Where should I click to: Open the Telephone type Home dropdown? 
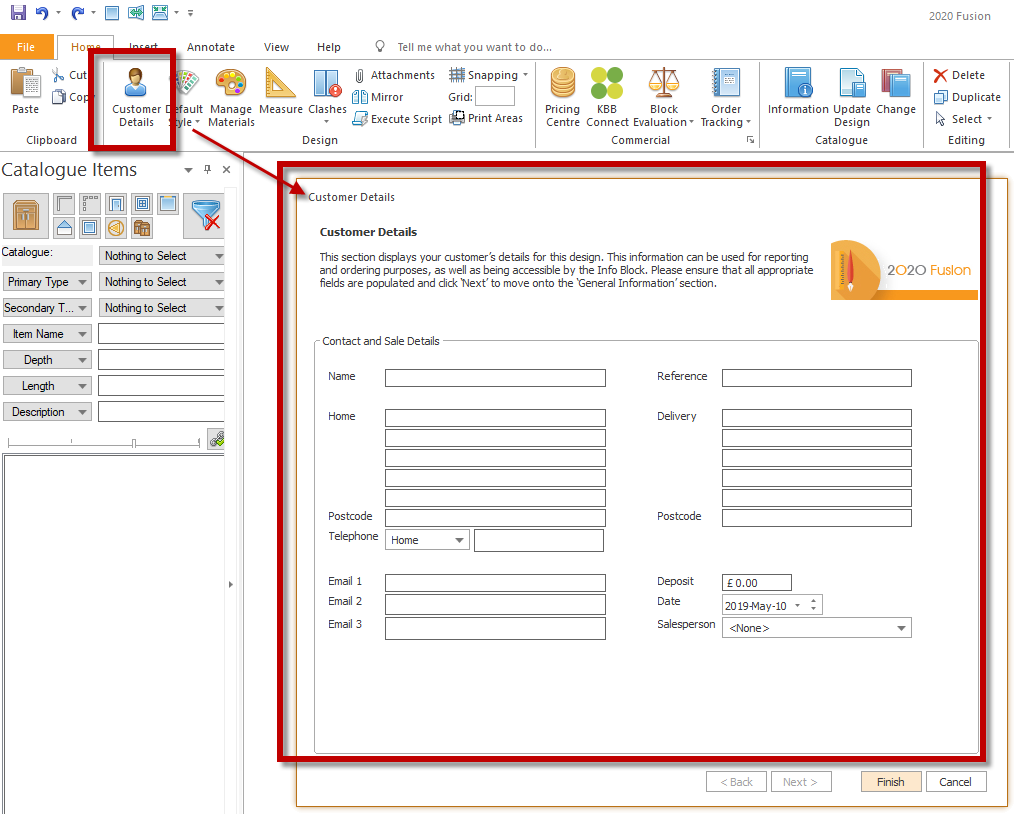427,540
